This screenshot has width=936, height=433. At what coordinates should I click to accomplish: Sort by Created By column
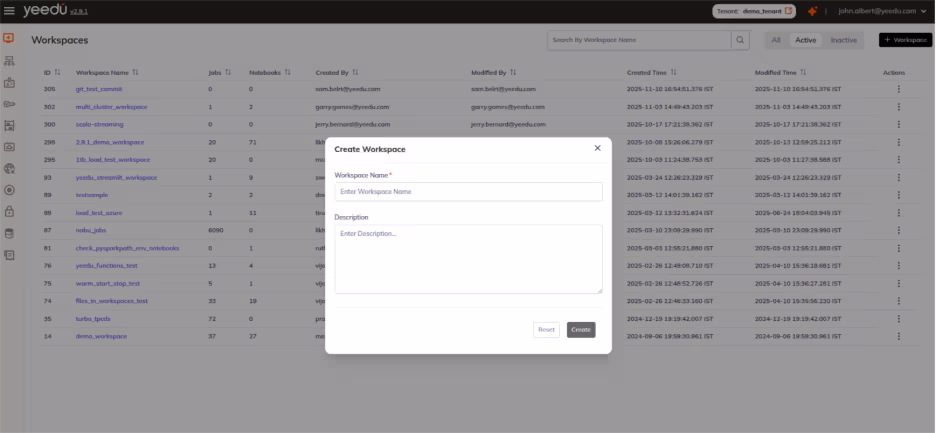point(355,72)
